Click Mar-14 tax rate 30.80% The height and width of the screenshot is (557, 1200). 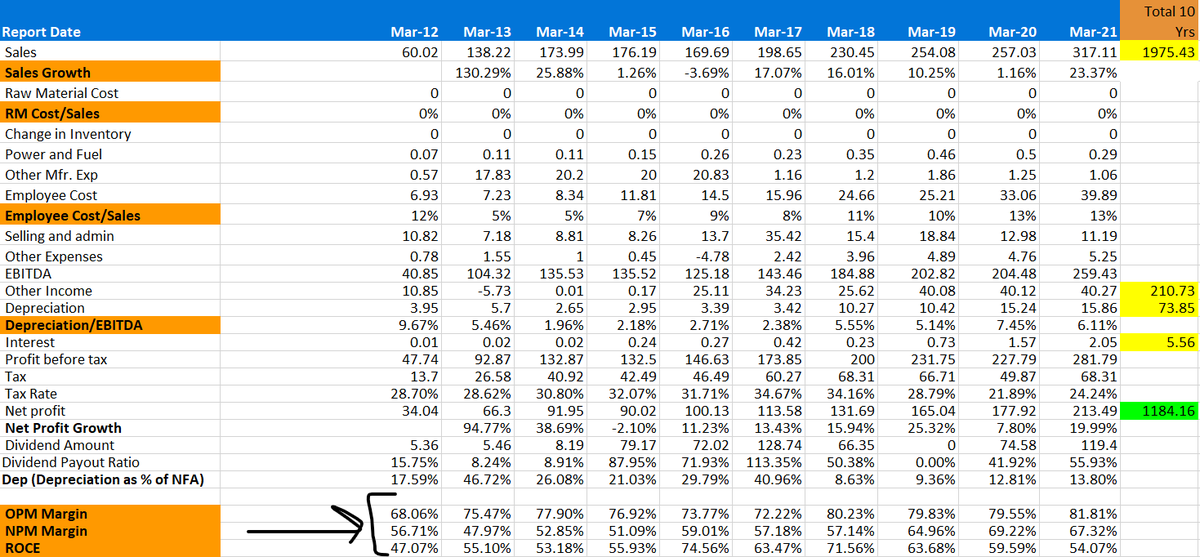[561, 393]
